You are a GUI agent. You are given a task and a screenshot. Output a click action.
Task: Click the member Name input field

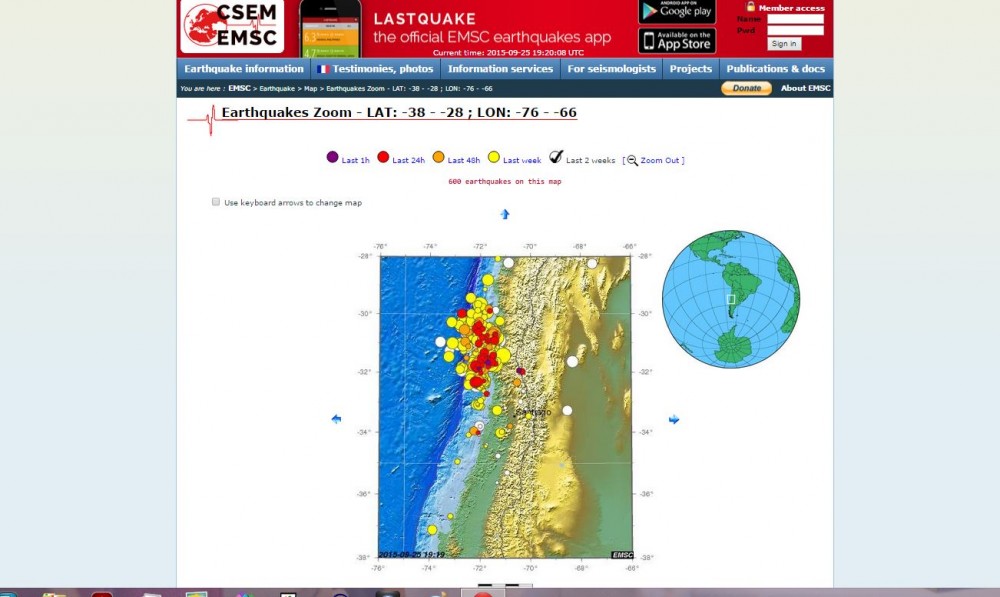point(795,19)
